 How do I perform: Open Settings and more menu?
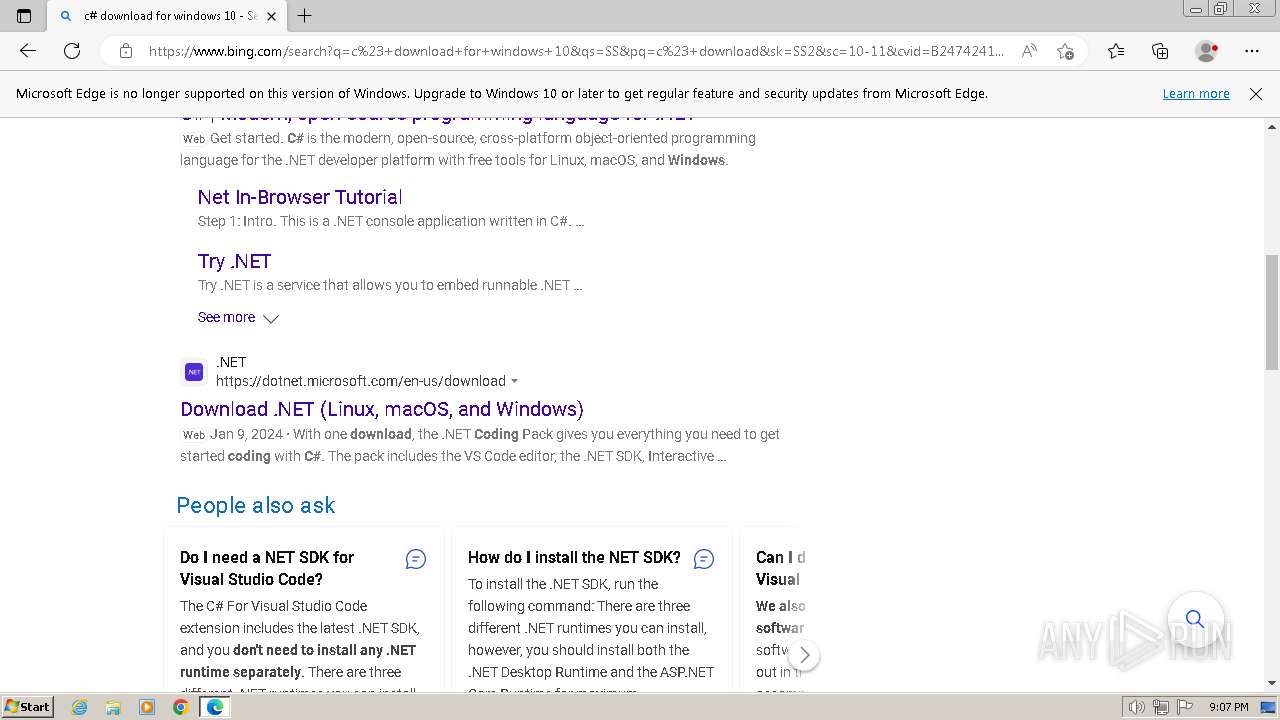[x=1252, y=51]
